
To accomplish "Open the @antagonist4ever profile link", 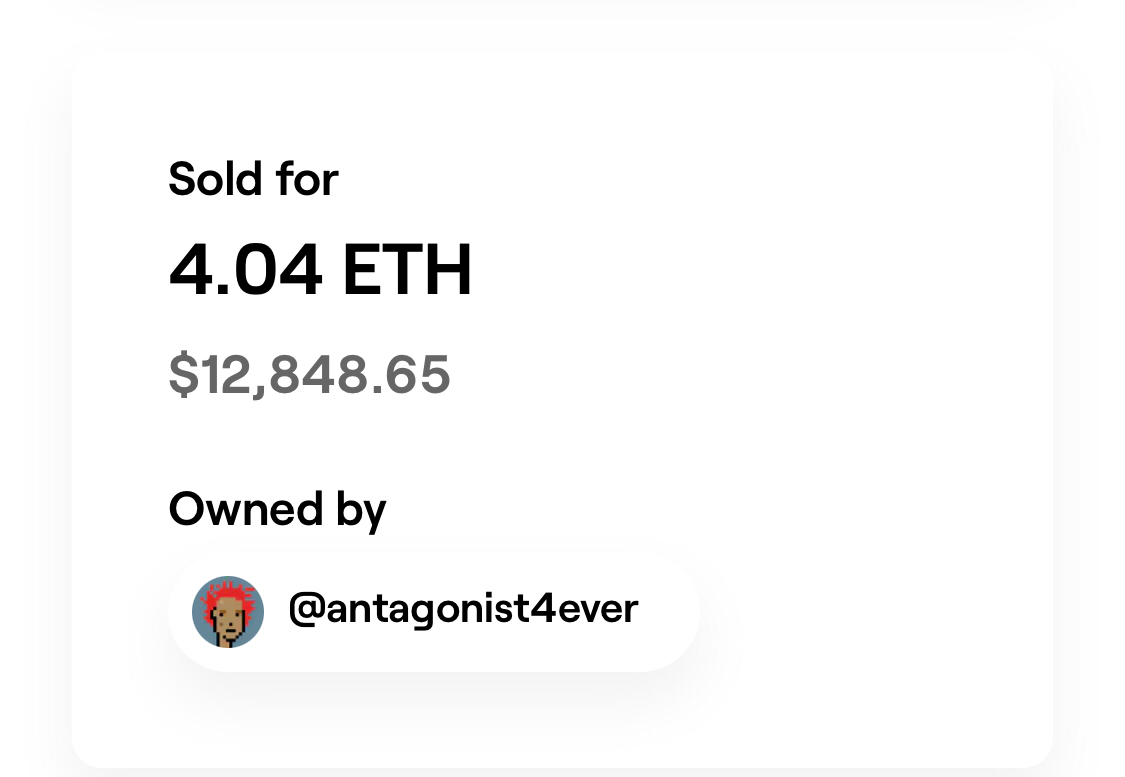I will [463, 609].
